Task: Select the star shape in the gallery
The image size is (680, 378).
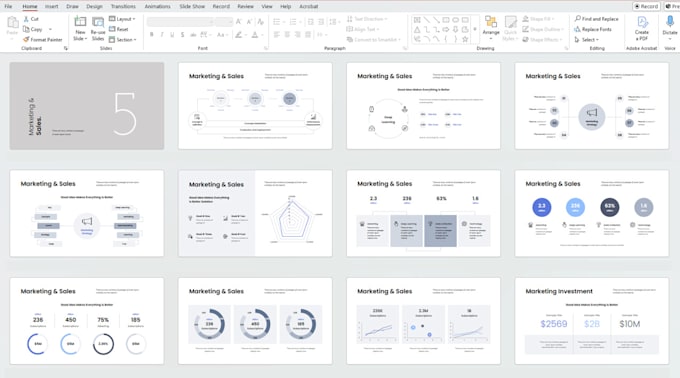Action: 465,39
